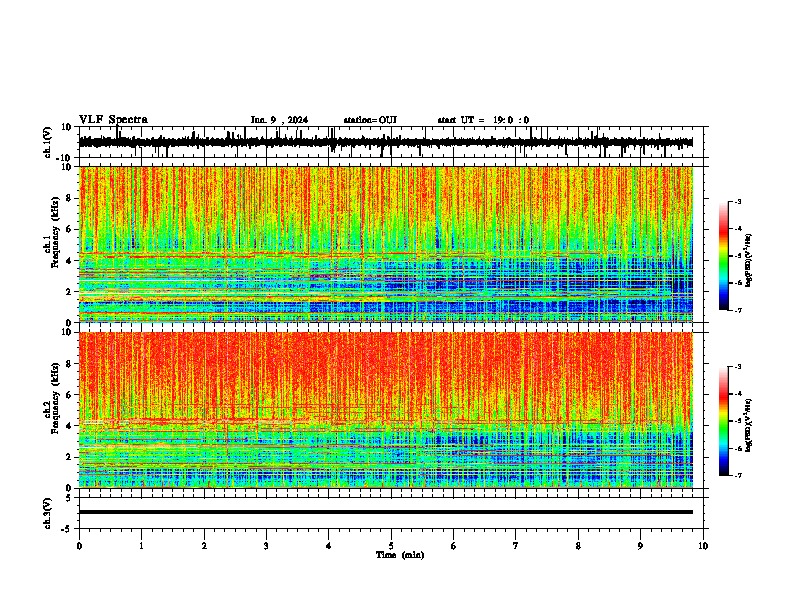Click inside the ch.1 spectrogram panel

pos(386,244)
